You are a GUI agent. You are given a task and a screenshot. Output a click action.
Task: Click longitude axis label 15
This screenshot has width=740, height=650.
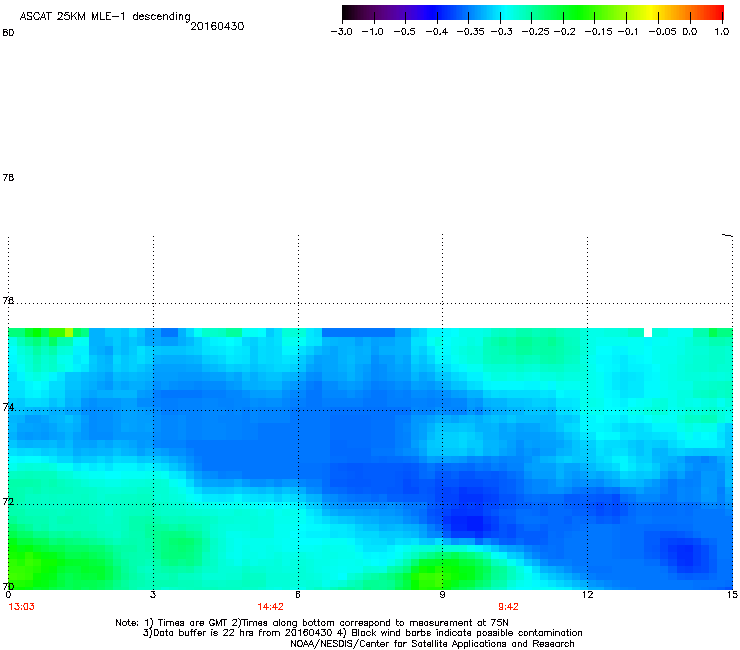(732, 595)
